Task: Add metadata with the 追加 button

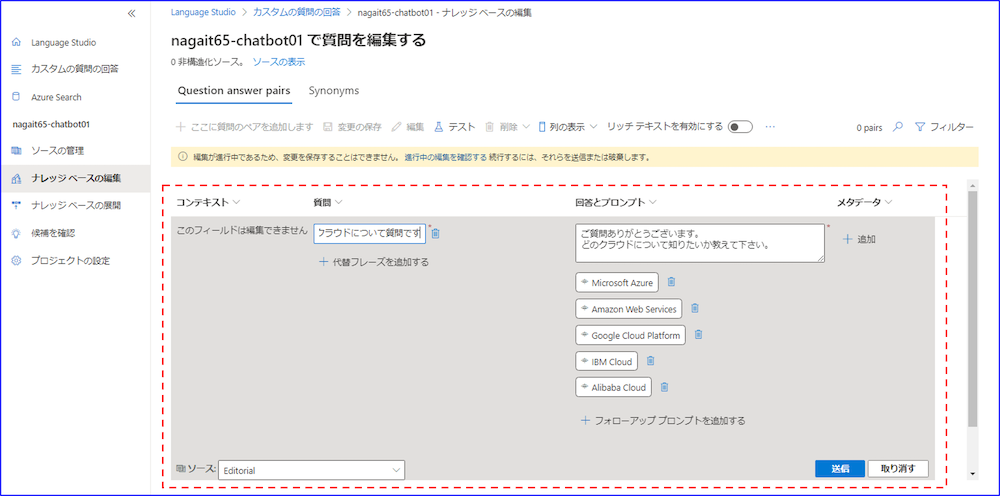Action: coord(859,240)
